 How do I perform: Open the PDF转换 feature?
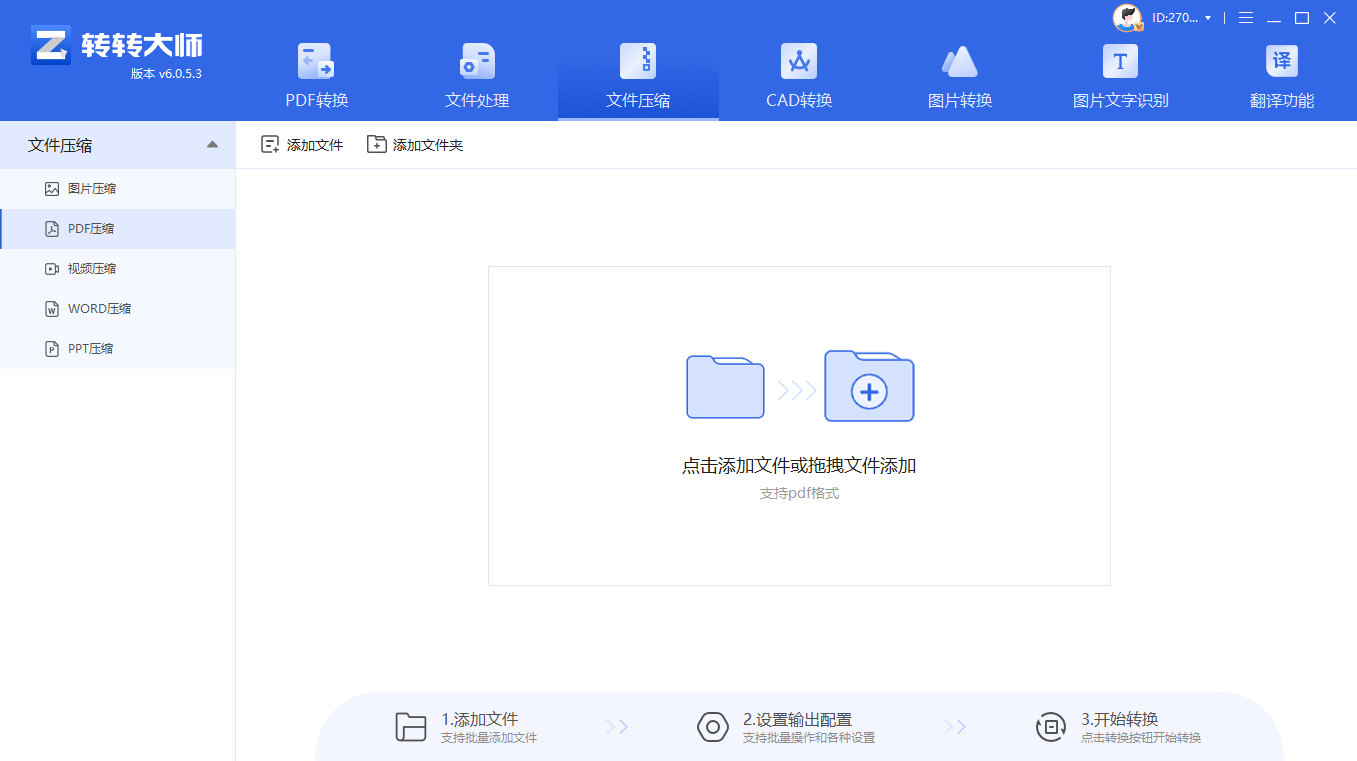coord(316,75)
